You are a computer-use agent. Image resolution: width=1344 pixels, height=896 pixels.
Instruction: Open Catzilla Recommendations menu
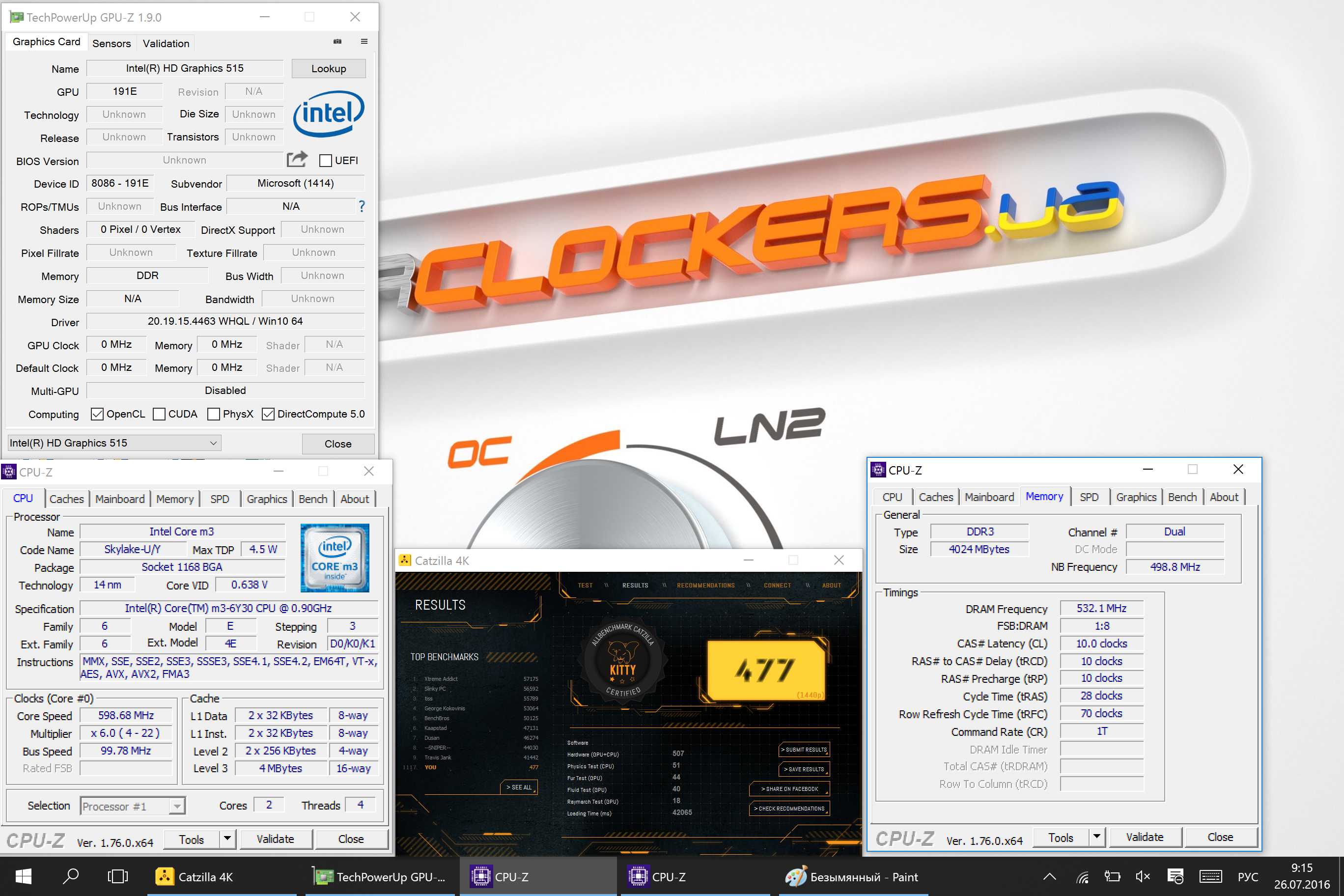pos(706,585)
